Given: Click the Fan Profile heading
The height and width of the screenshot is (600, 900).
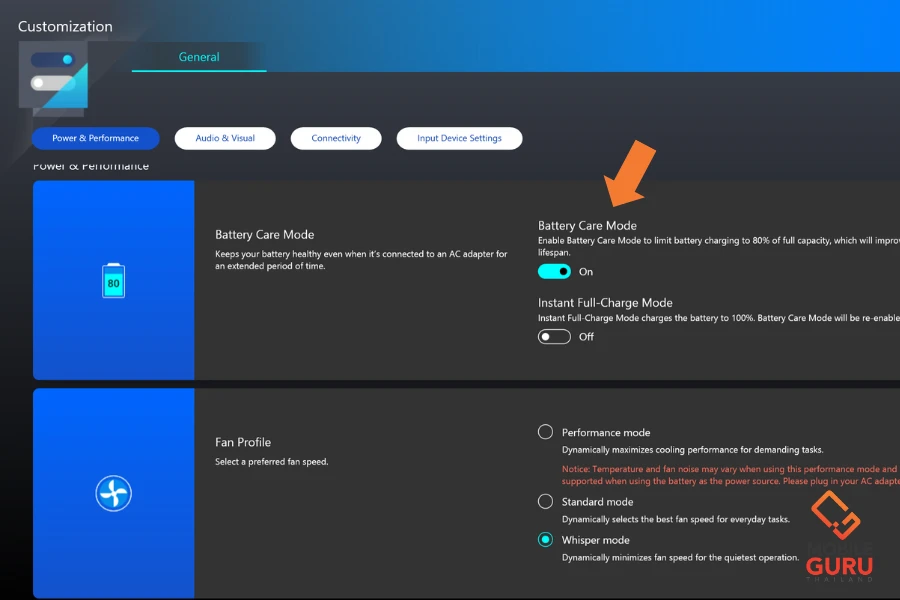Looking at the screenshot, I should tap(243, 442).
